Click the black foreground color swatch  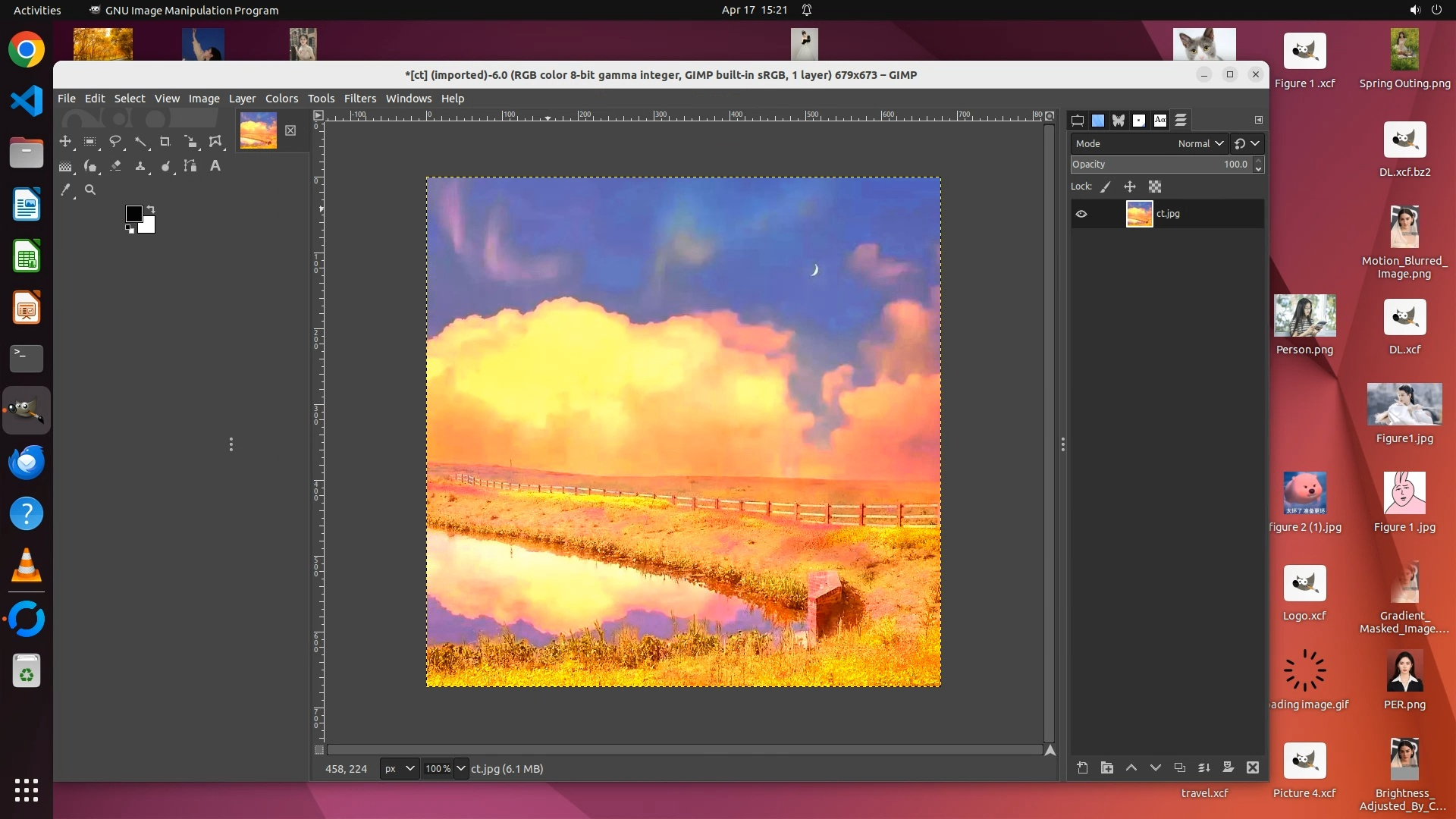click(x=133, y=214)
